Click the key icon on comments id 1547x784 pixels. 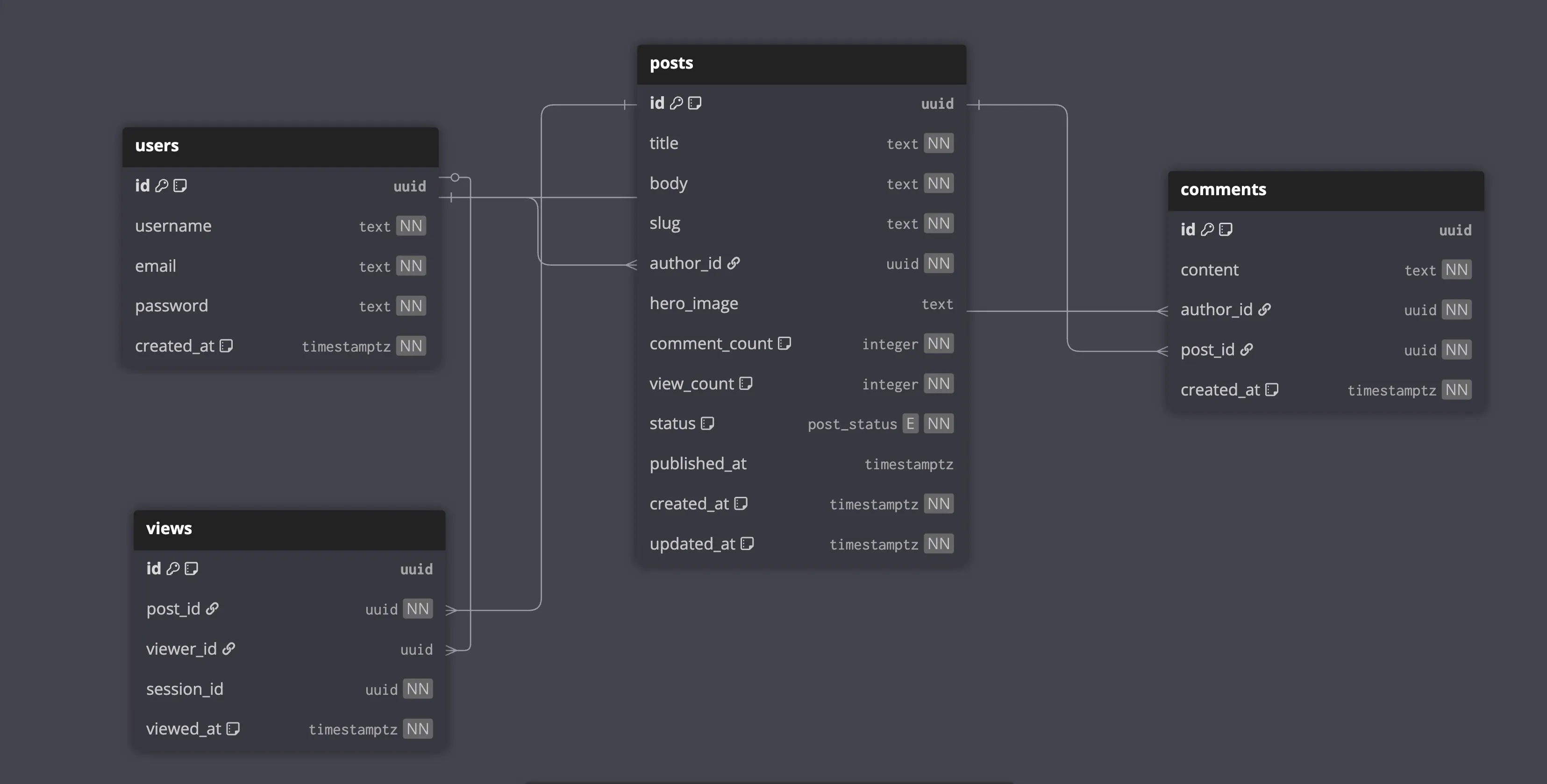pyautogui.click(x=1207, y=229)
